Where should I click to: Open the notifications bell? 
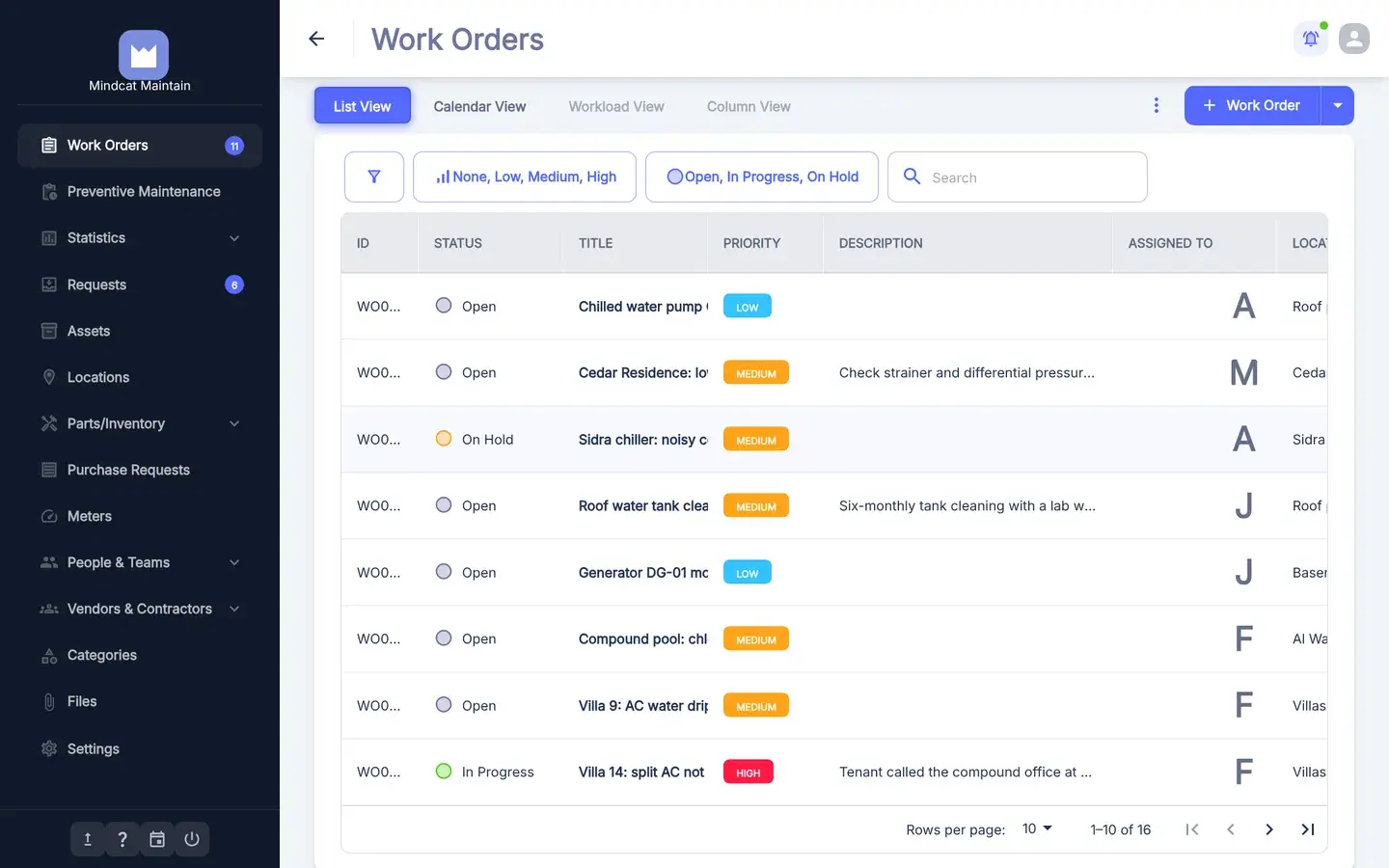pos(1311,39)
